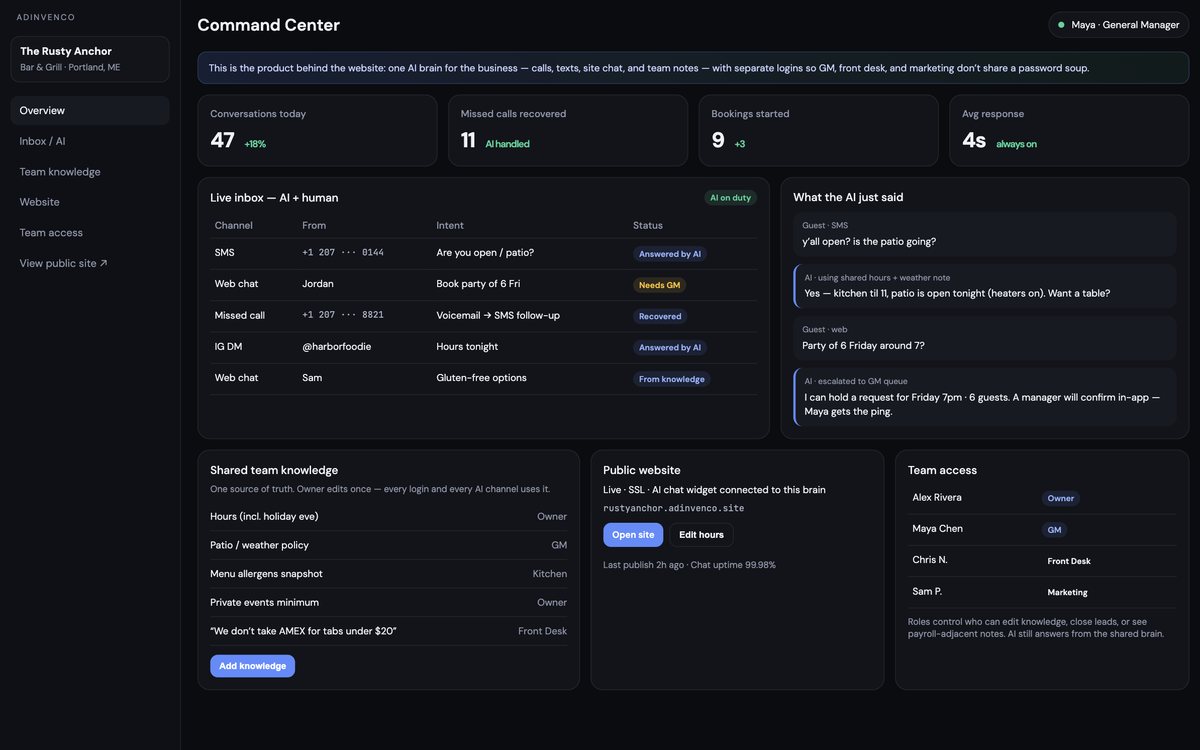Click the product description info banner
The height and width of the screenshot is (750, 1200).
(x=693, y=68)
